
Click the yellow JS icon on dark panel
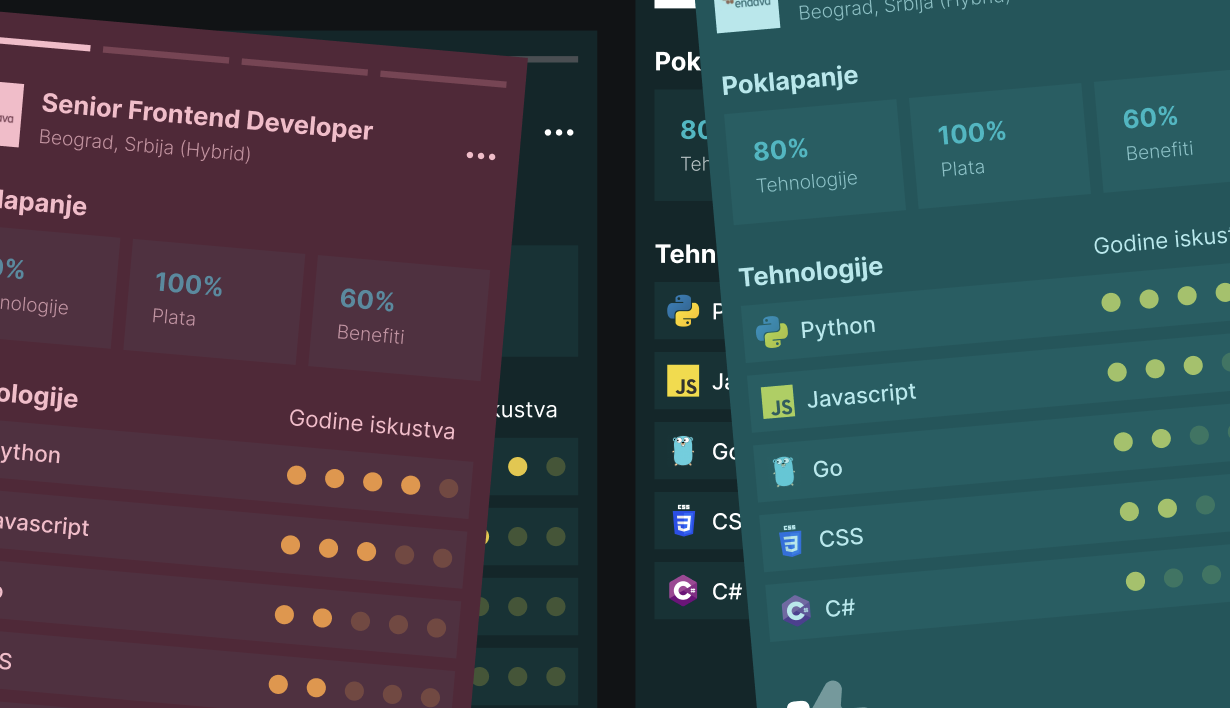tap(683, 381)
